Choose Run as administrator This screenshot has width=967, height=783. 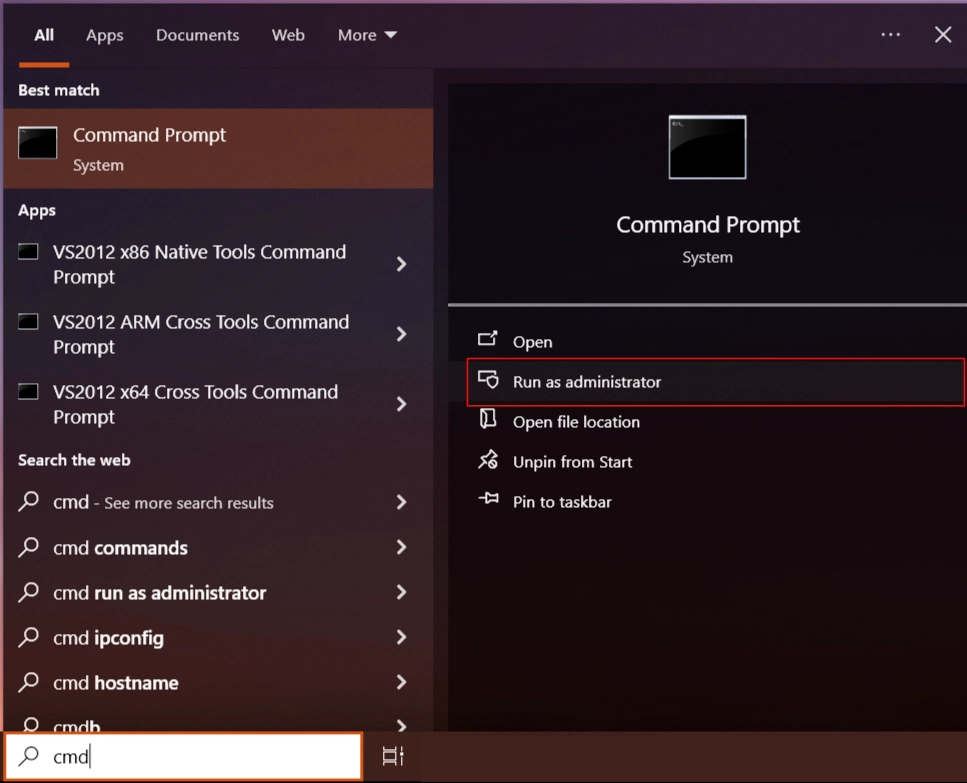715,382
